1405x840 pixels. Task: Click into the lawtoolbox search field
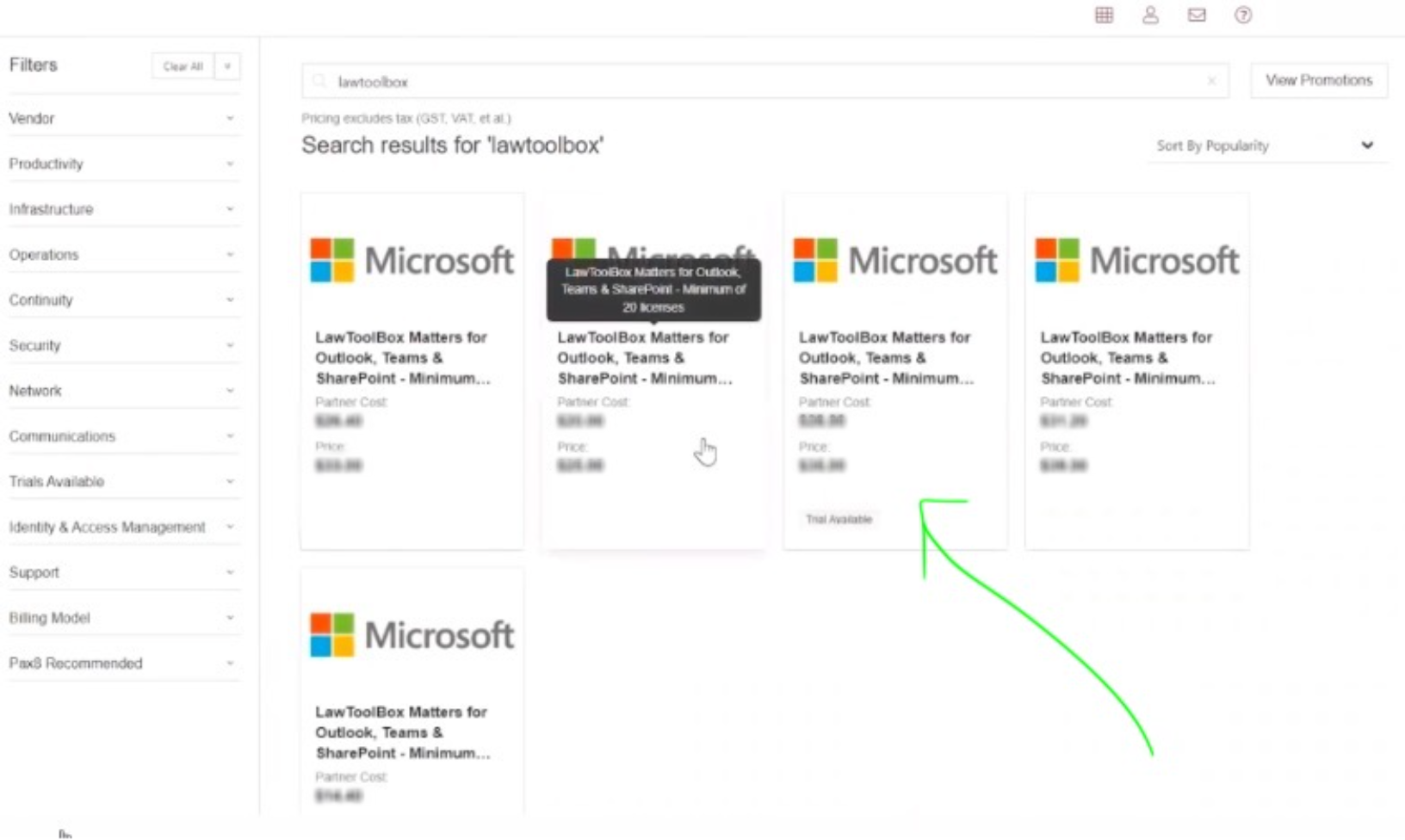764,81
